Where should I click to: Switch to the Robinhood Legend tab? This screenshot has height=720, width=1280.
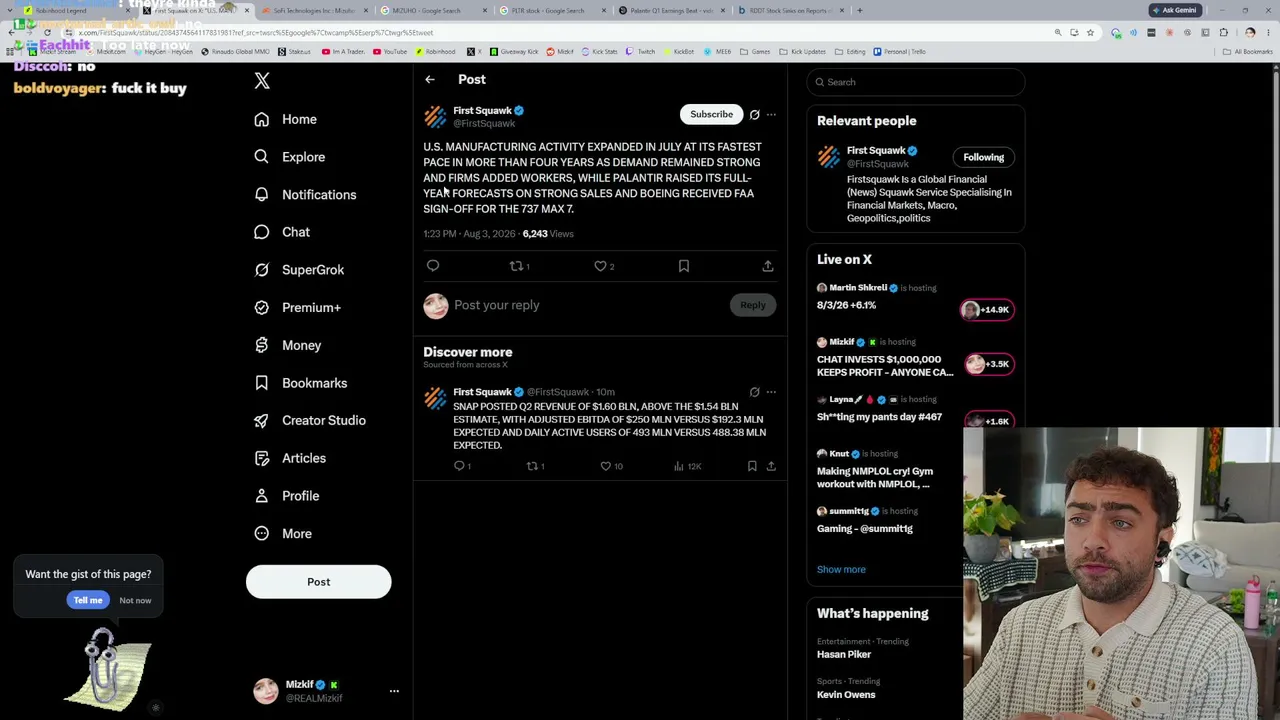[77, 11]
